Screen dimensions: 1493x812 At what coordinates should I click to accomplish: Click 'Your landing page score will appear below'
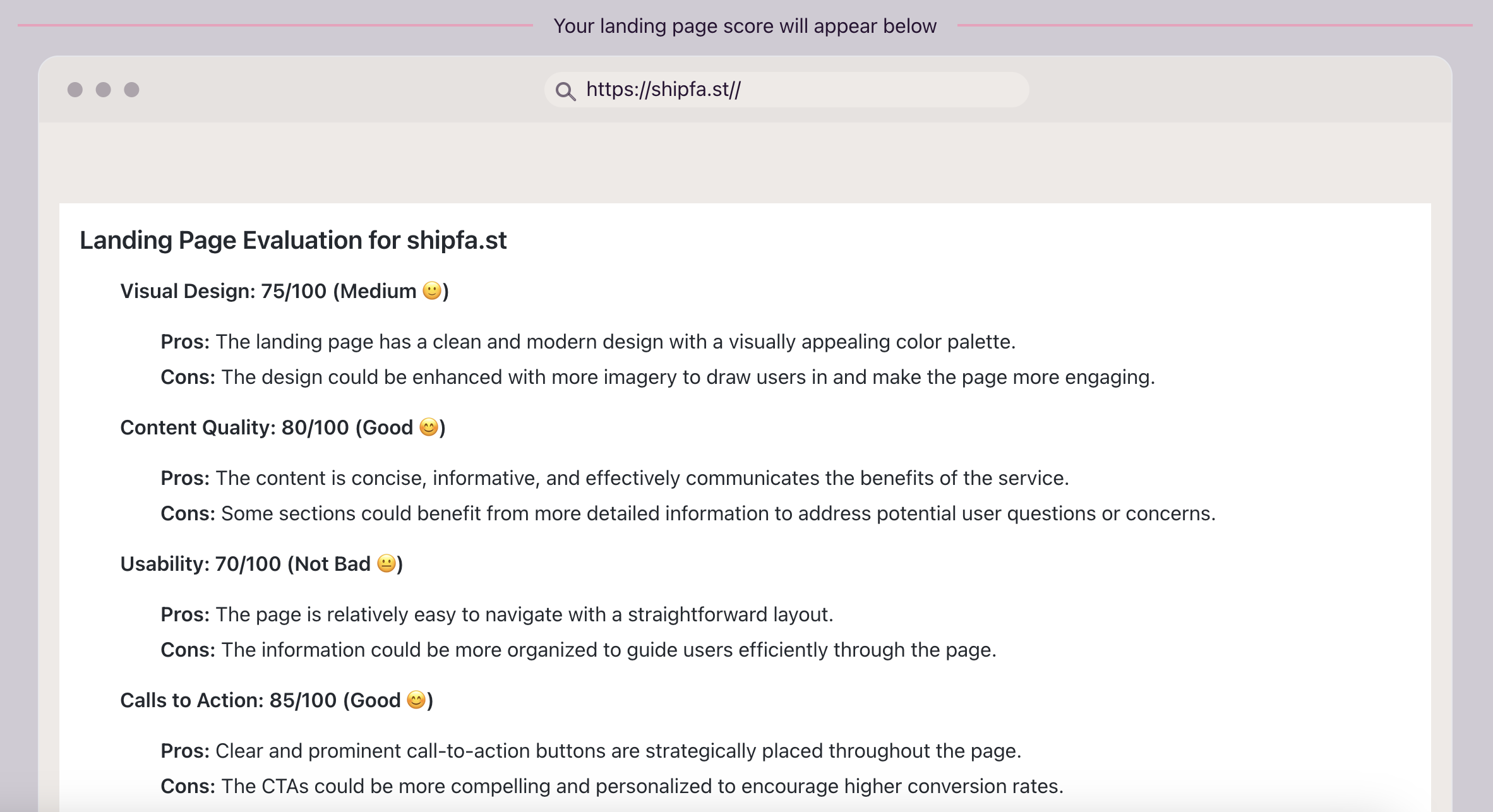tap(745, 26)
